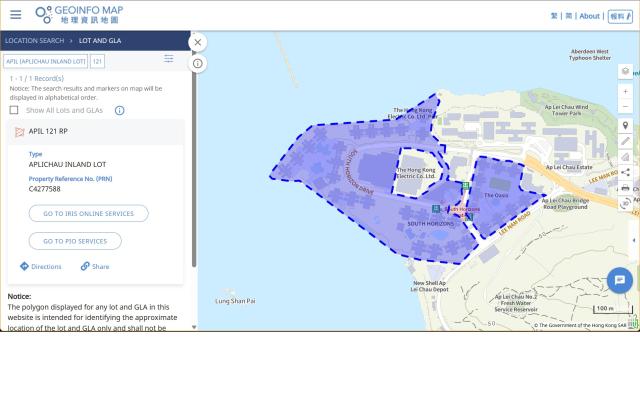Select the location pin marker tool
640x409 pixels.
point(625,125)
